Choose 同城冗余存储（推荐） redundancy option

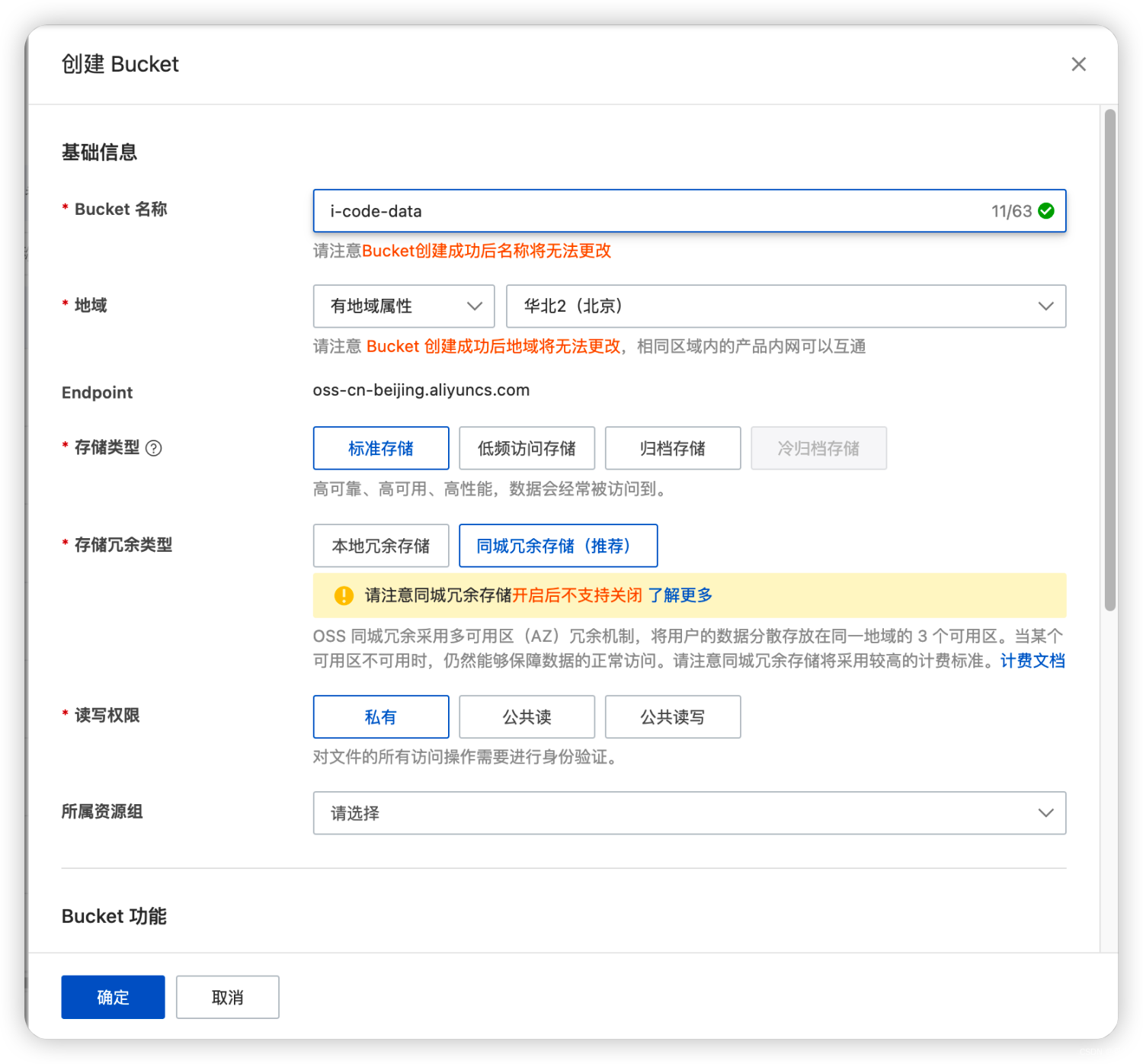click(x=558, y=546)
